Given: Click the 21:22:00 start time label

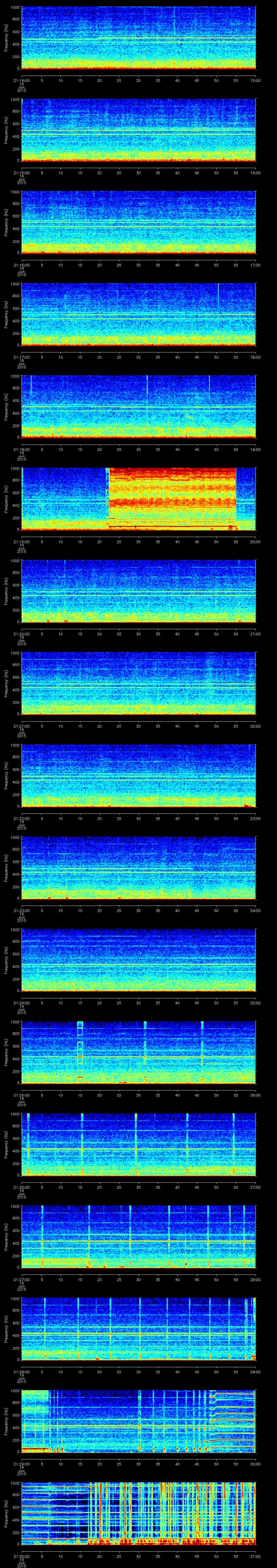Looking at the screenshot, I should 21,818.
